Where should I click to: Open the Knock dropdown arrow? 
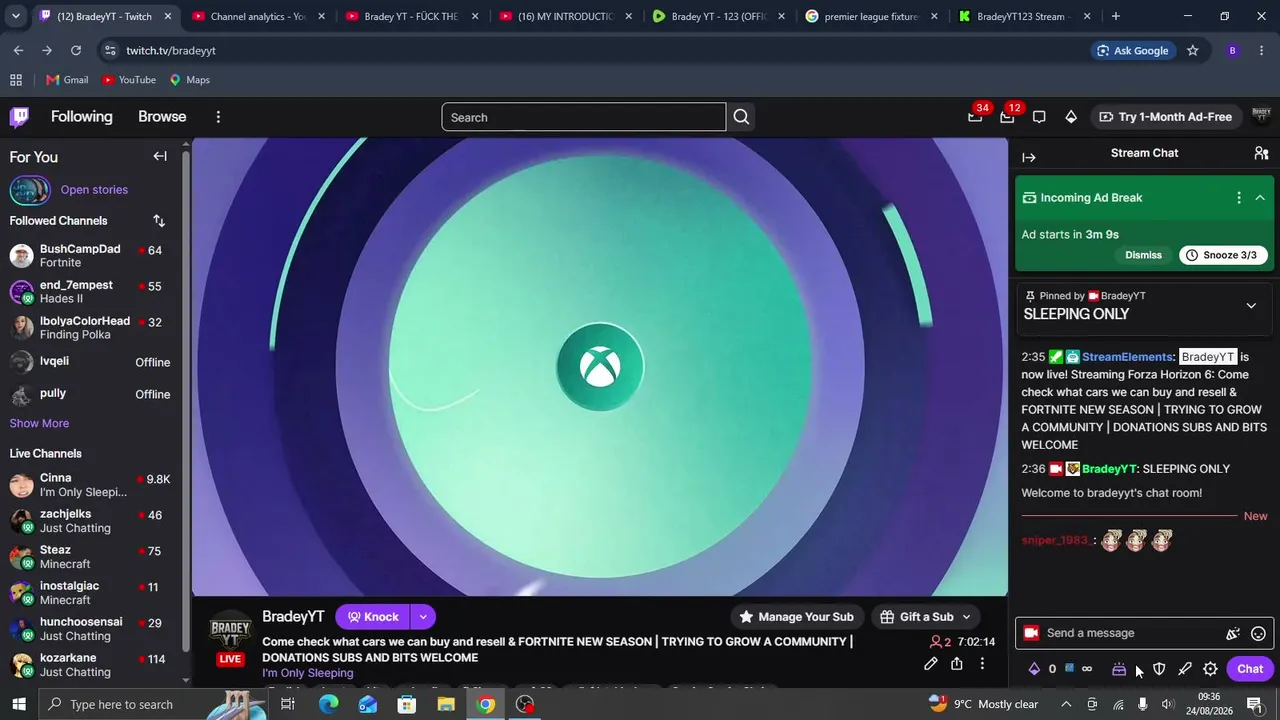pos(423,617)
